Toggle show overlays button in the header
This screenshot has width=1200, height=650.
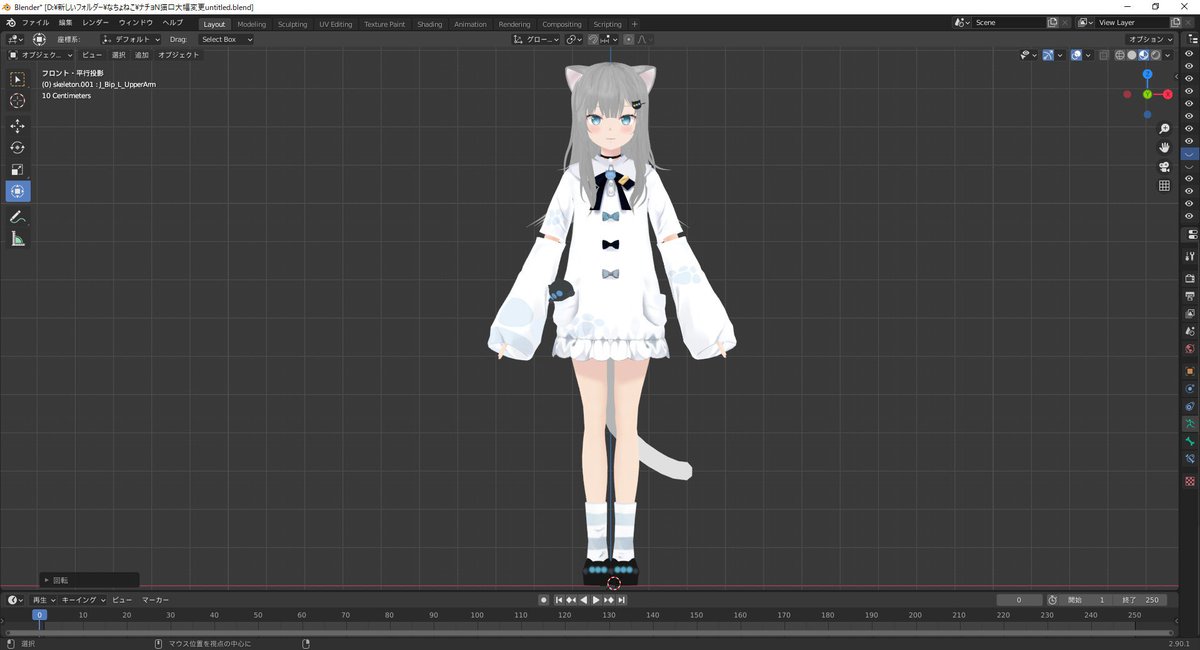tap(1076, 55)
